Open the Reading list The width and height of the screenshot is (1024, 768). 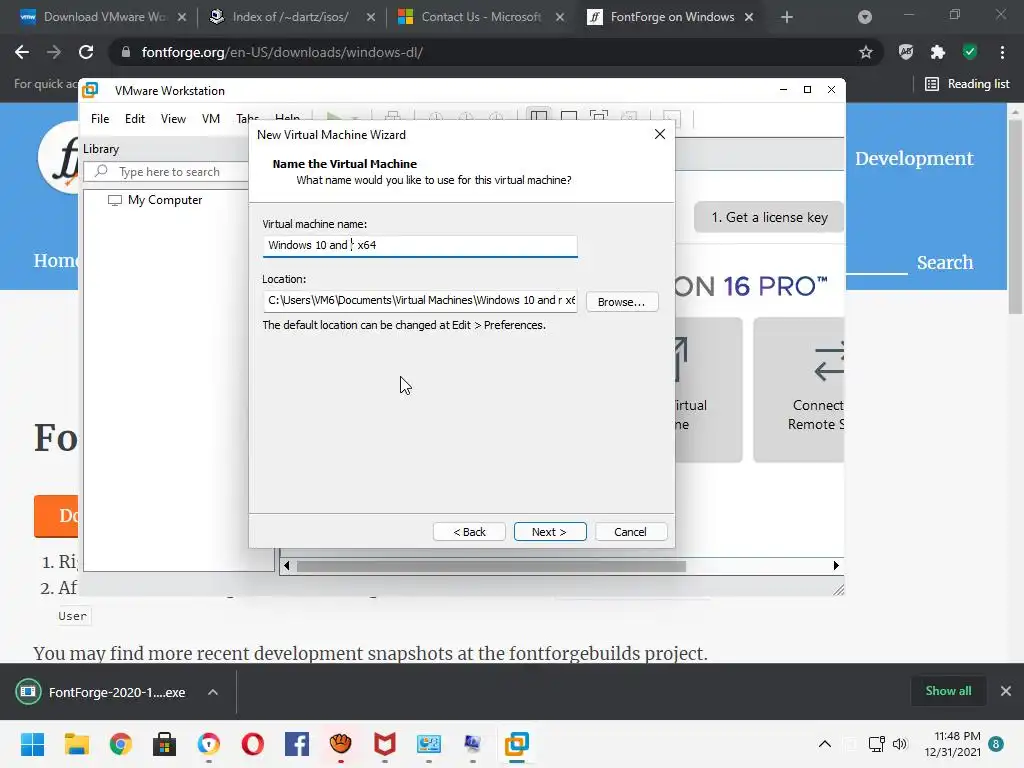click(967, 84)
